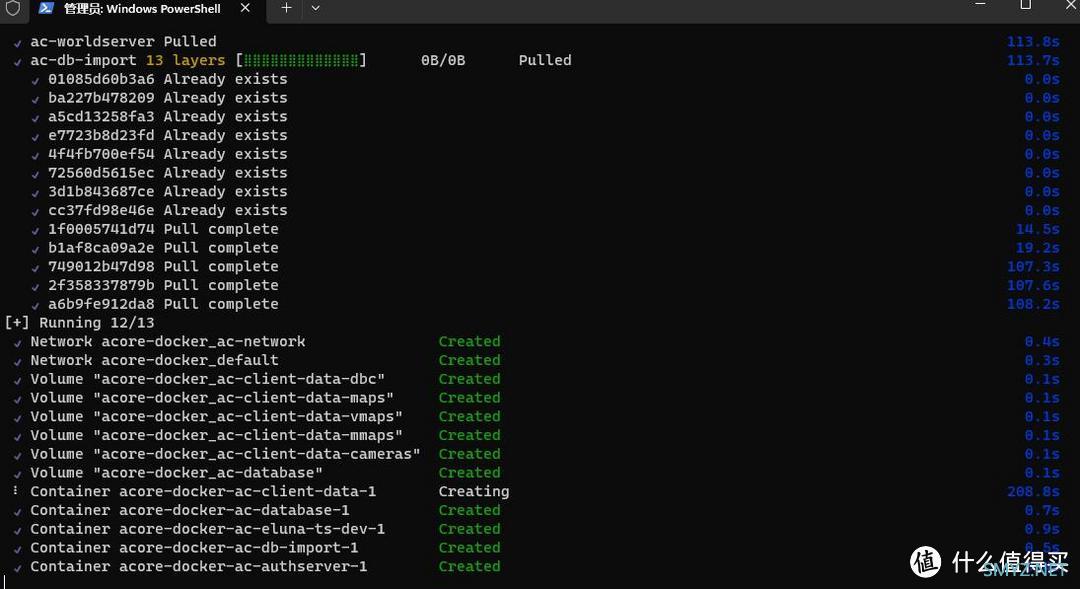This screenshot has width=1080, height=589.
Task: Minimize the terminal window
Action: point(980,5)
